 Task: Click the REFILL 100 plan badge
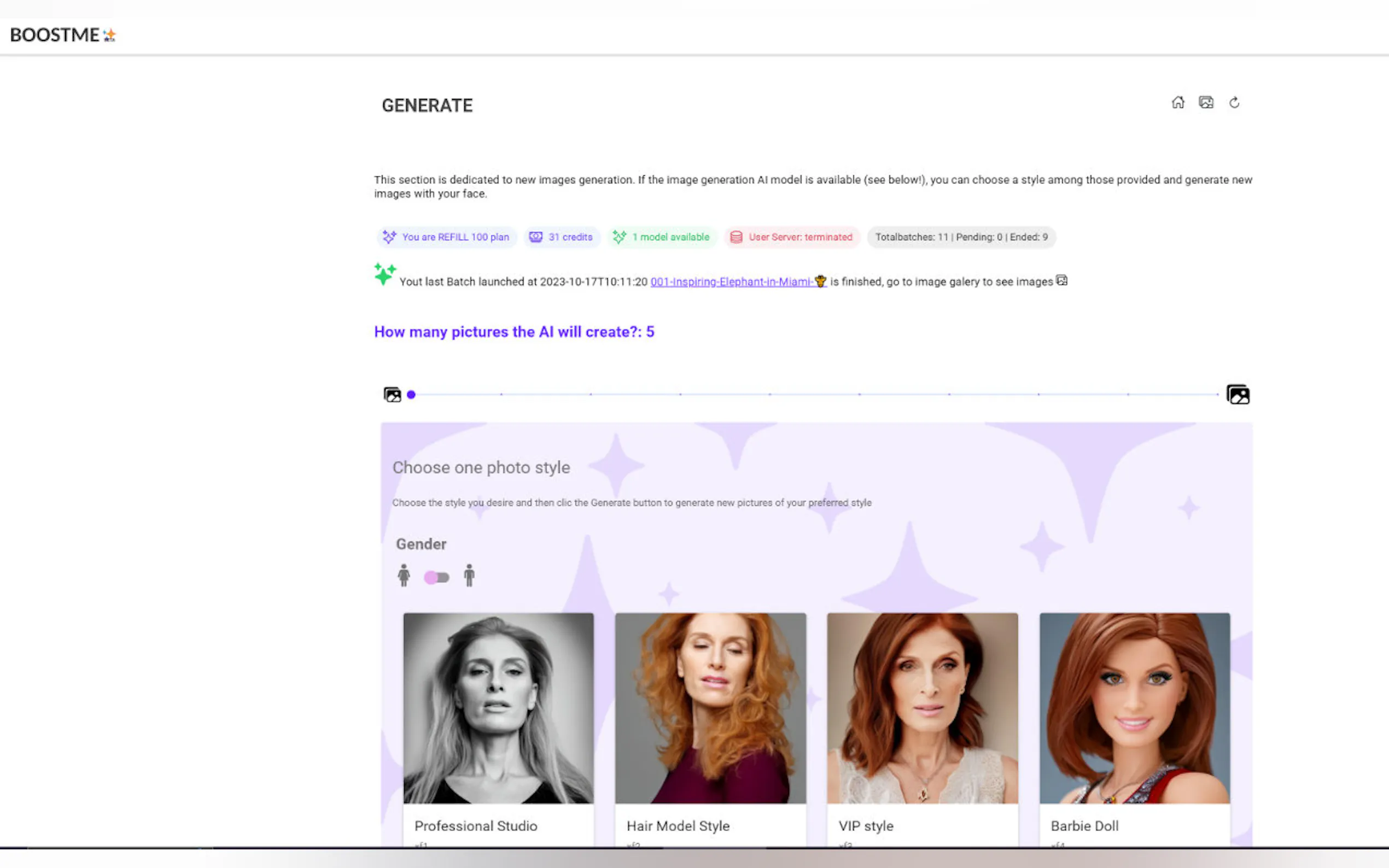pyautogui.click(x=447, y=237)
